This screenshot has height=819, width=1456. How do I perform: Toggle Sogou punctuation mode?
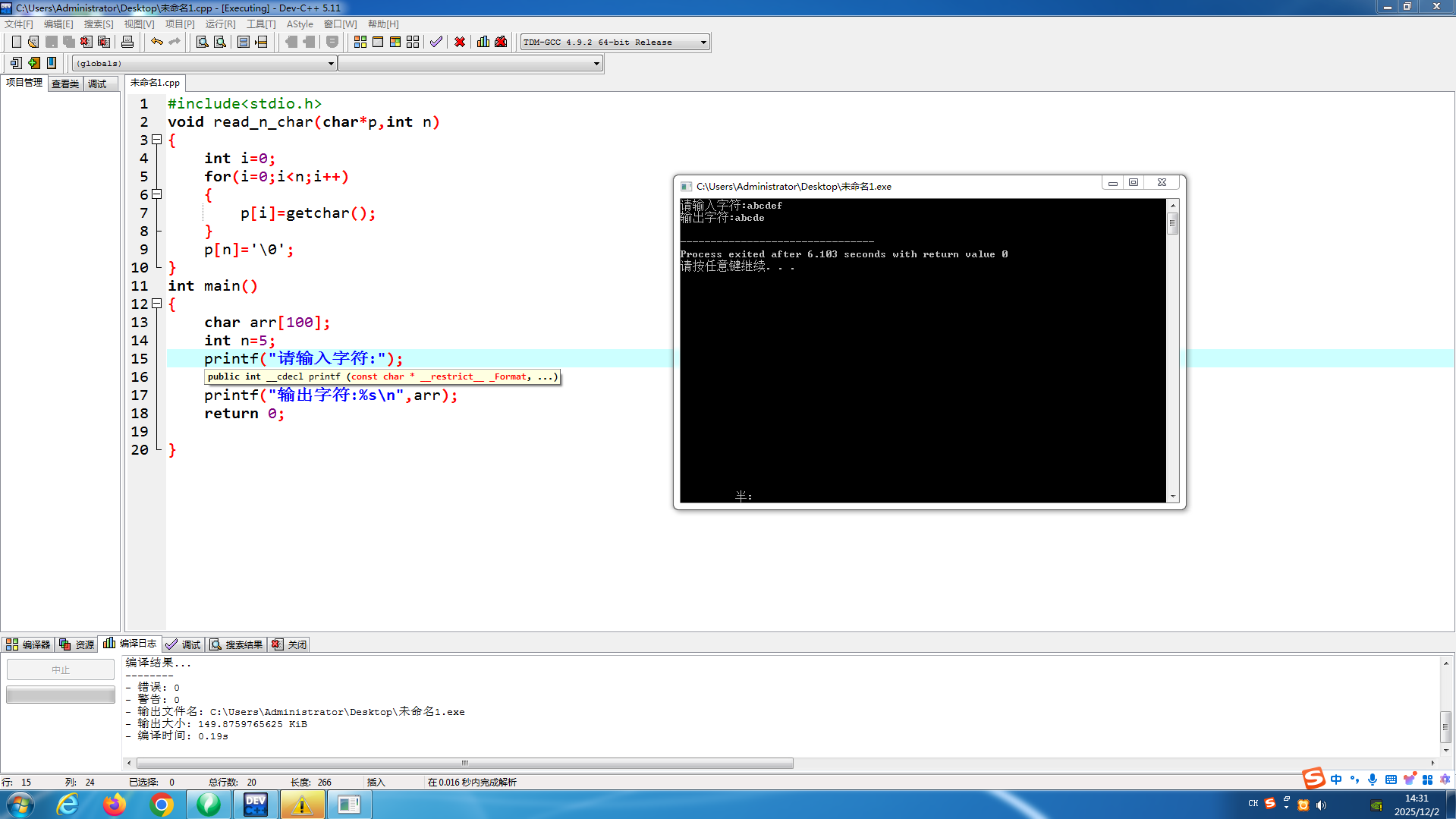1354,780
